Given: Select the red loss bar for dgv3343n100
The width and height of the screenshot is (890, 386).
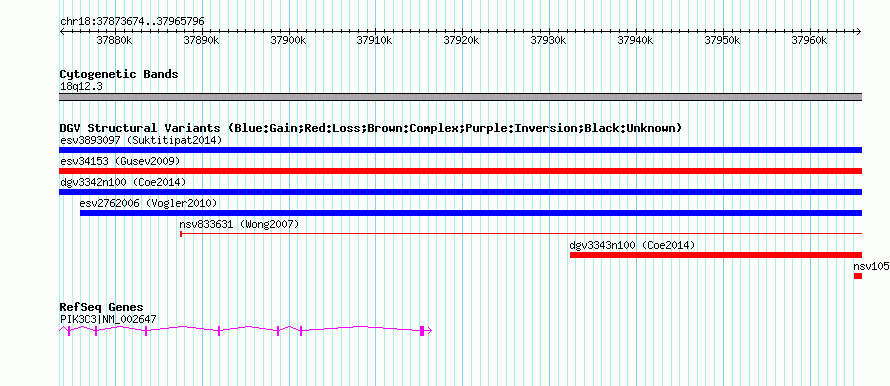Looking at the screenshot, I should 716,255.
